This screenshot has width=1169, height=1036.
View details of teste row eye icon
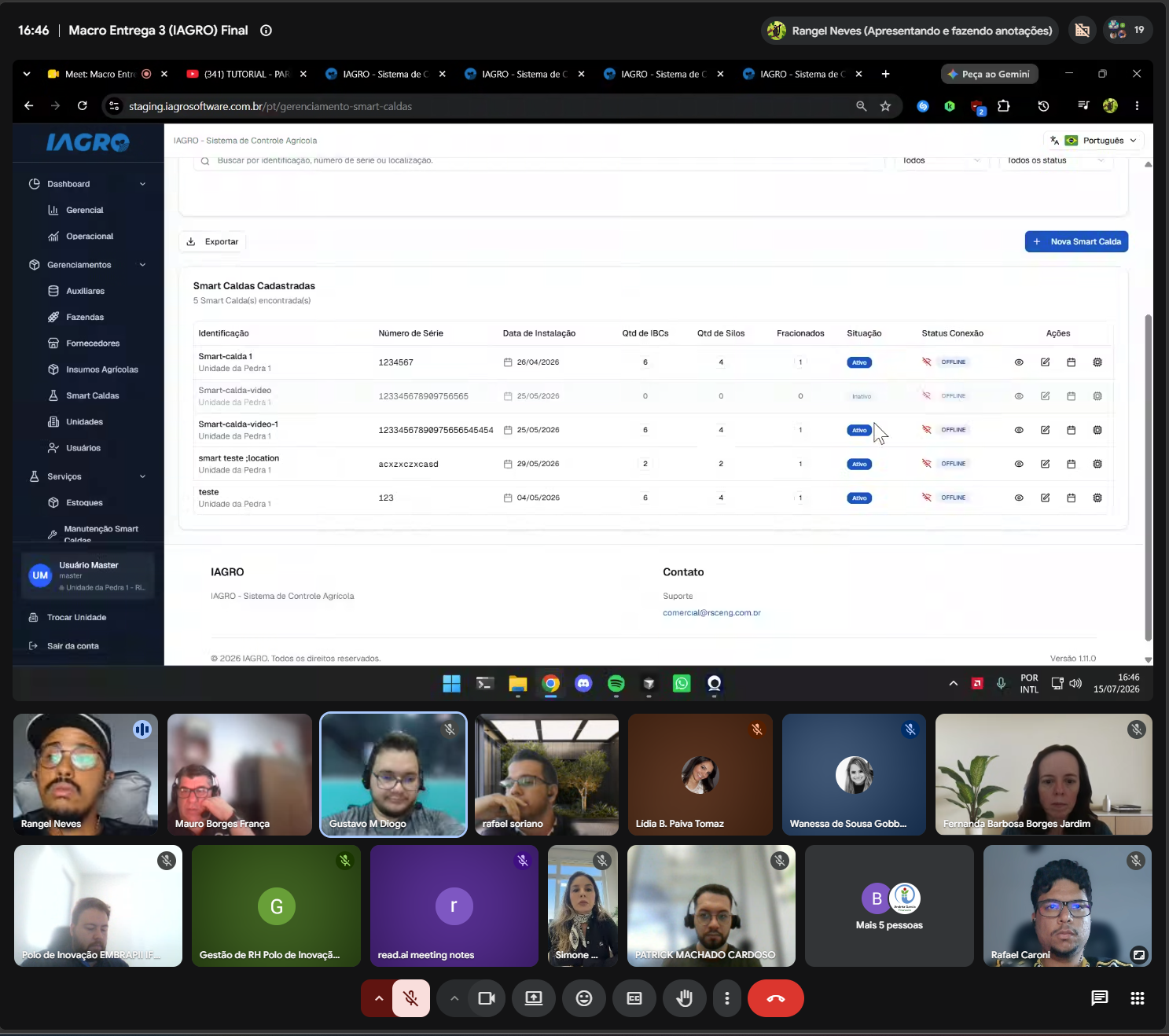click(1019, 498)
